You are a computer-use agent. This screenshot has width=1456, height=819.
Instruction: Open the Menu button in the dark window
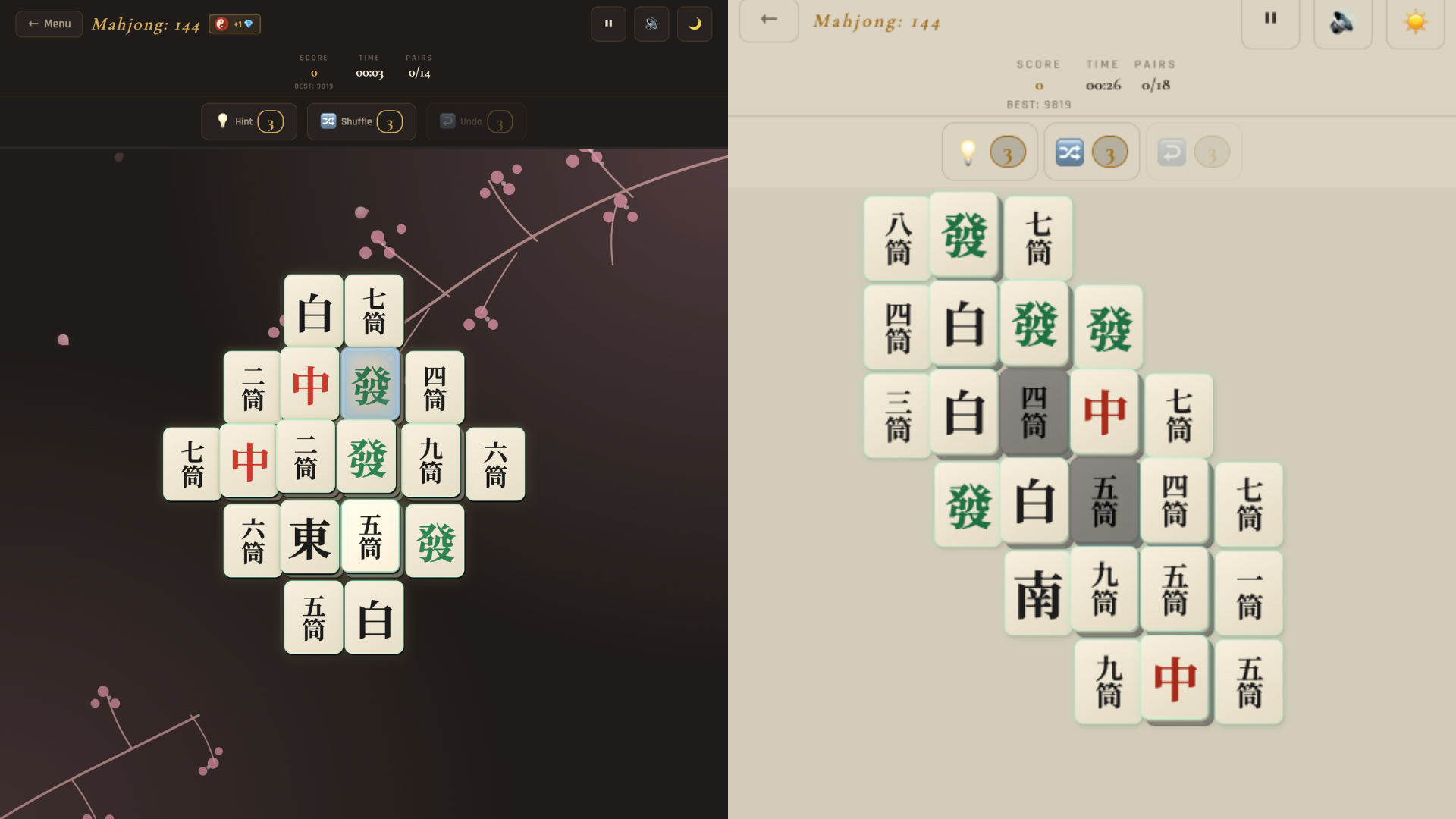[x=49, y=24]
